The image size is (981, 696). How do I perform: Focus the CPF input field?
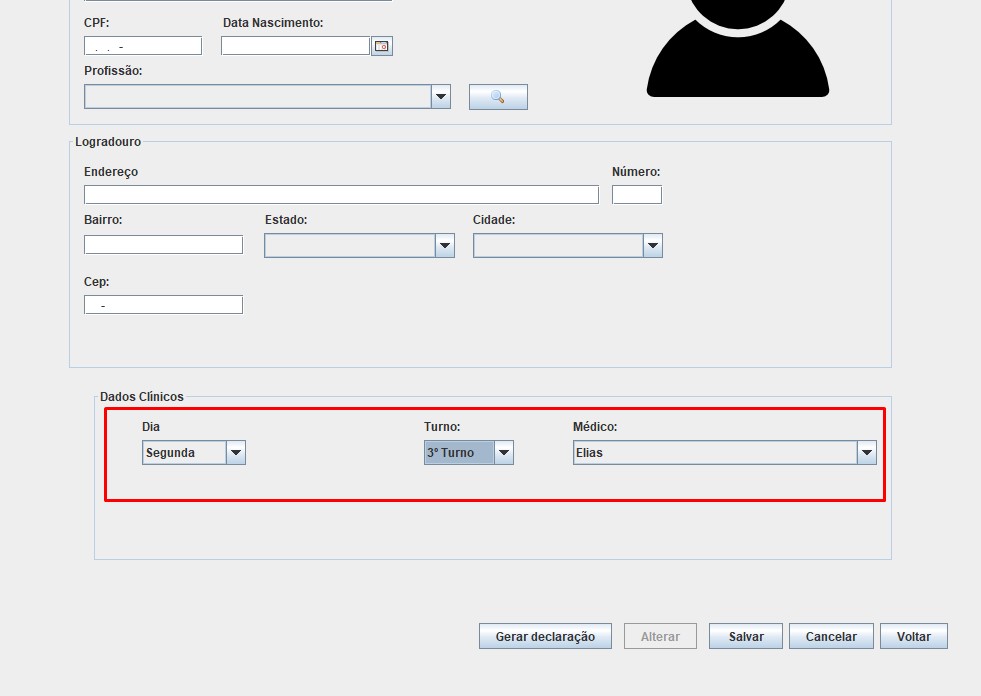click(143, 46)
